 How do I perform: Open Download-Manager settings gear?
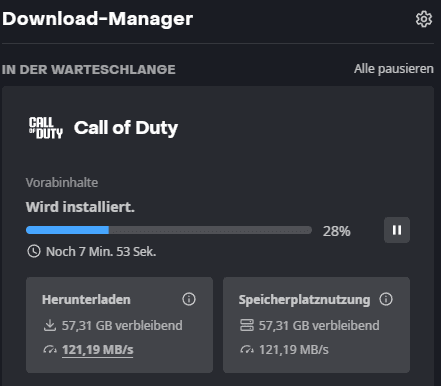(x=424, y=19)
